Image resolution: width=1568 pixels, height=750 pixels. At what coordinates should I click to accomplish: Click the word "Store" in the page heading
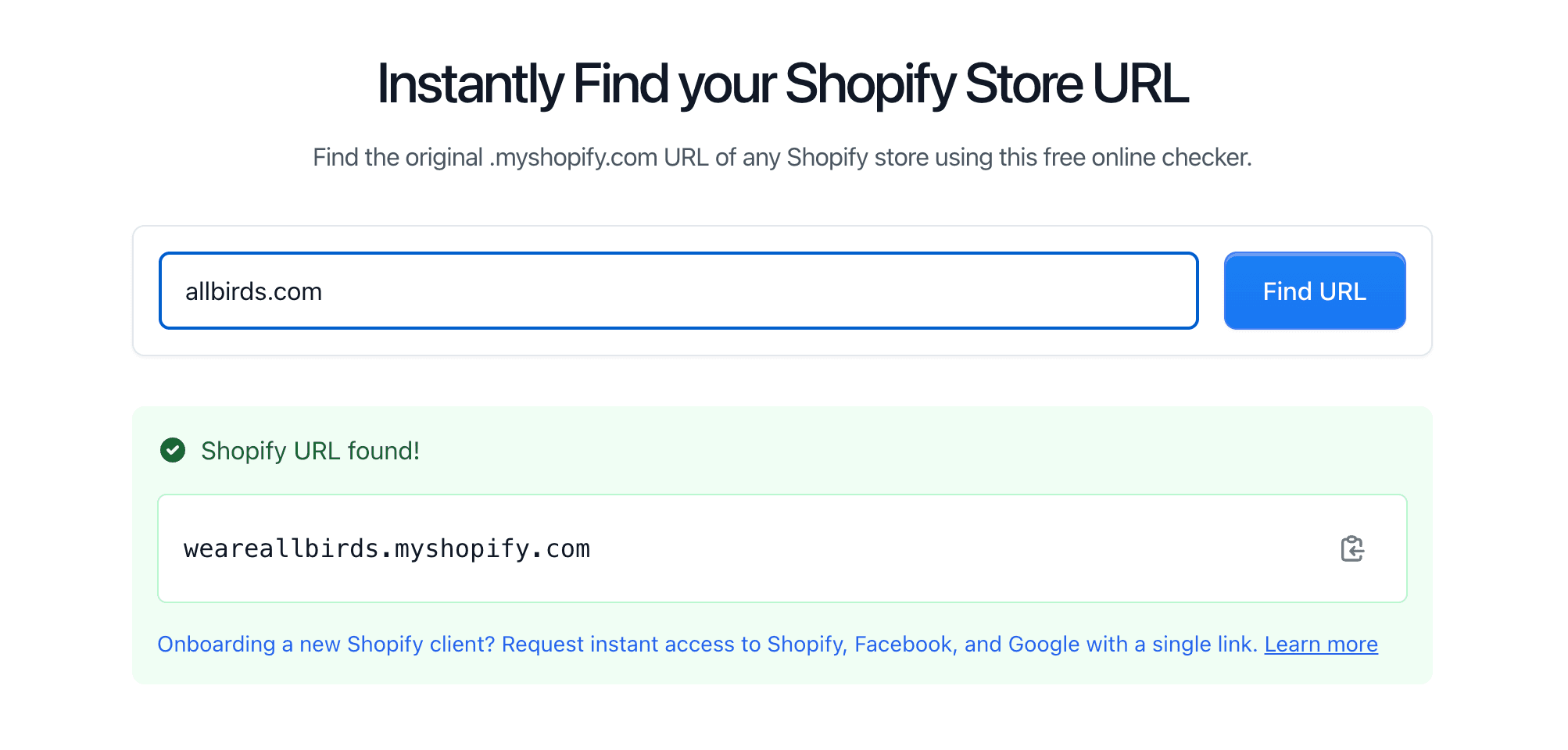(x=1023, y=84)
